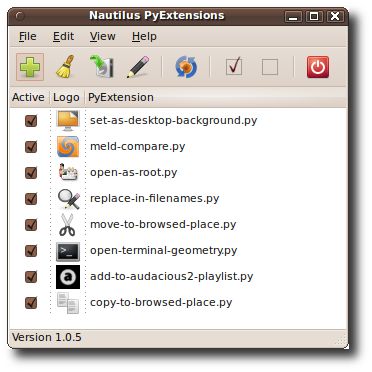
Task: Select the copy-to-browsed-place.py filename
Action: tap(161, 302)
